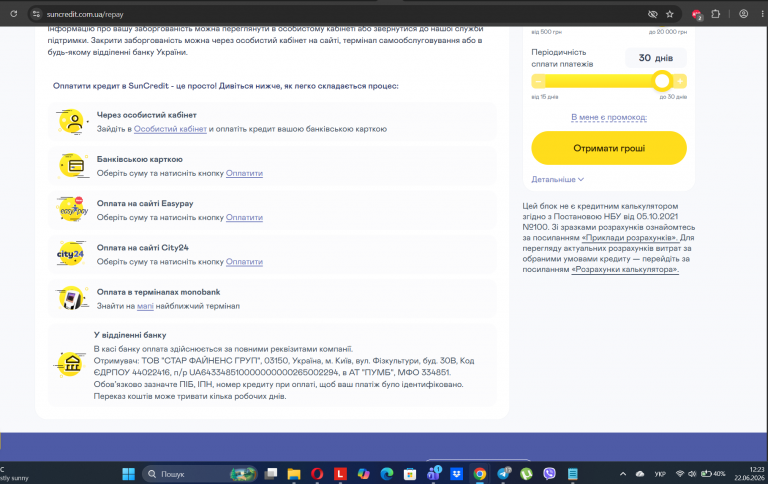Click the bank branch building icon
The height and width of the screenshot is (484, 768).
coord(71,364)
